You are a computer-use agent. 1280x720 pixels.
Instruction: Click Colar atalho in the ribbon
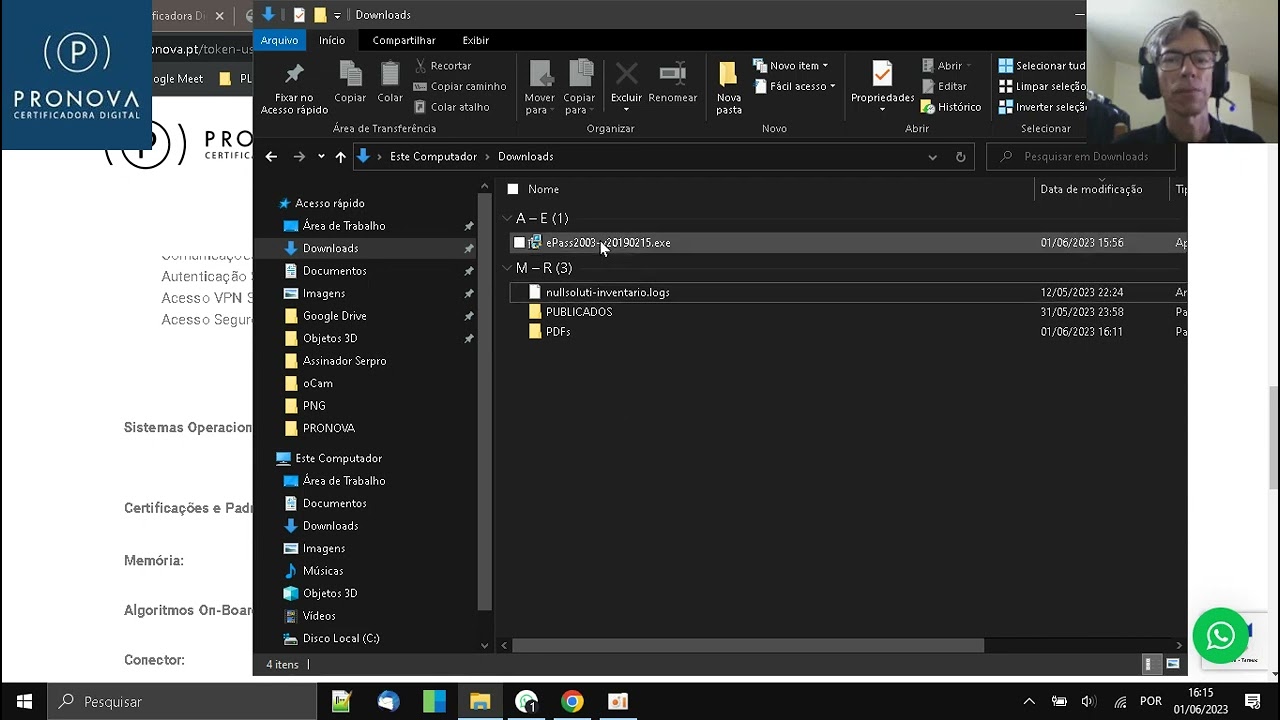tap(452, 107)
